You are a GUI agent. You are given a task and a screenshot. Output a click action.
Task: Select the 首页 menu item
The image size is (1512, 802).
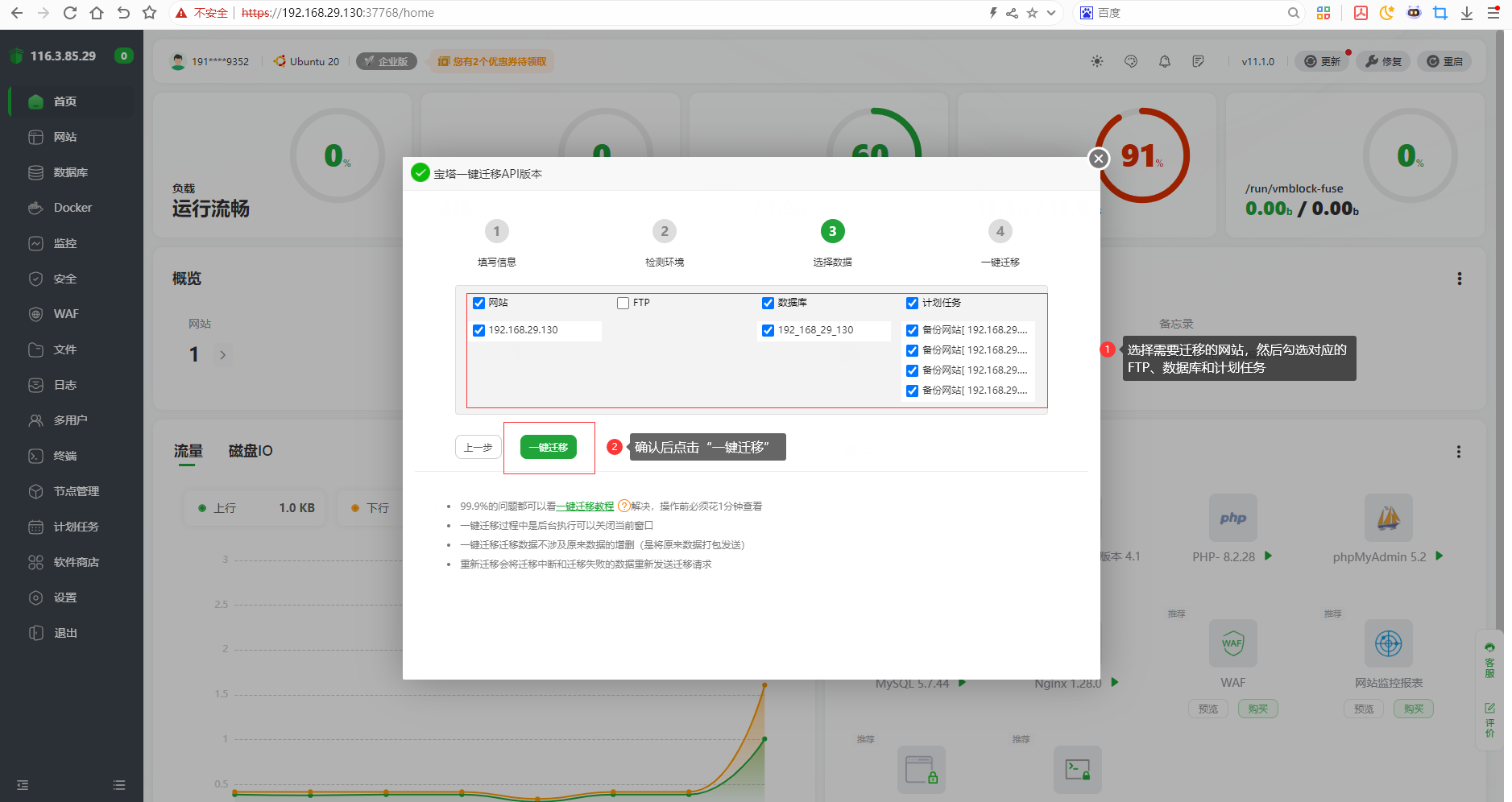64,101
